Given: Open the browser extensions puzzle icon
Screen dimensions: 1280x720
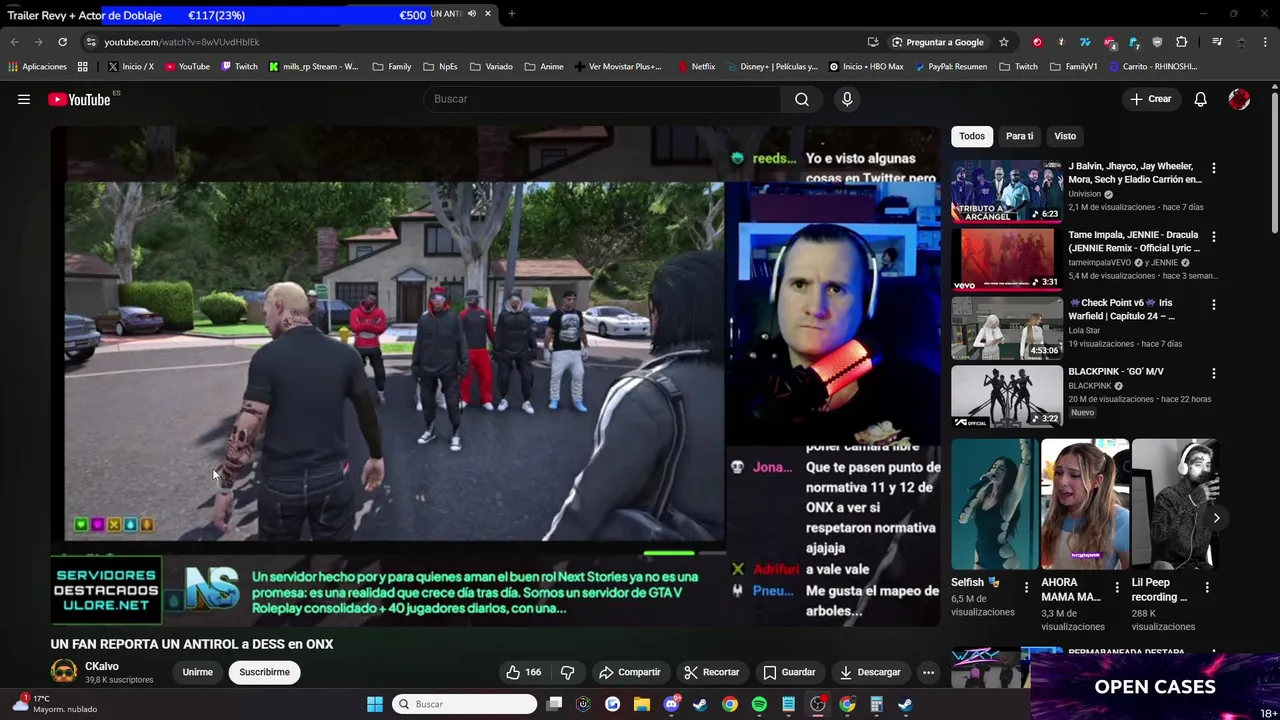Looking at the screenshot, I should click(1182, 42).
